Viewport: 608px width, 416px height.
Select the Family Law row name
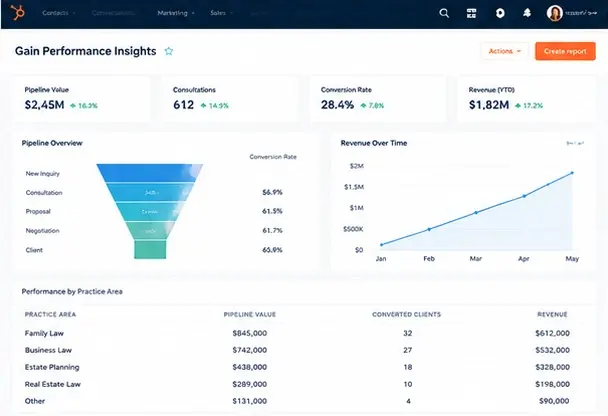pos(44,333)
